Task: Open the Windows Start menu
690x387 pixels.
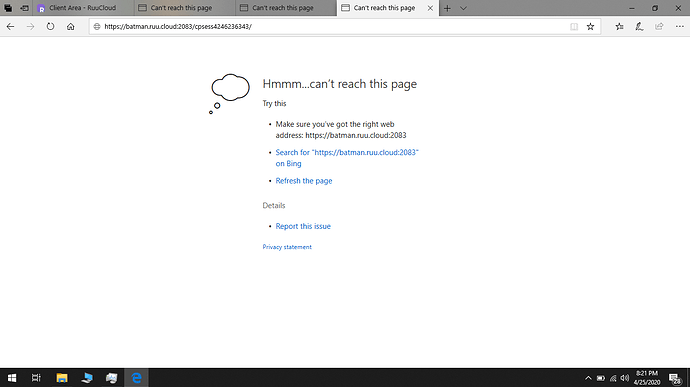Action: (x=12, y=378)
